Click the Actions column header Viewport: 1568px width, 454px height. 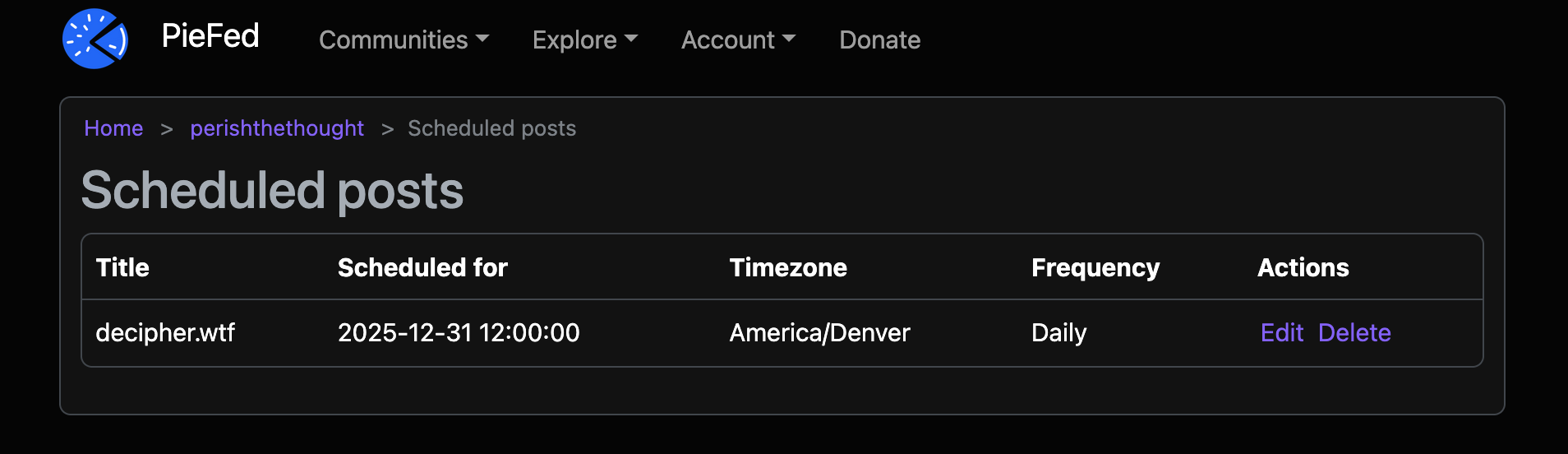pos(1303,267)
